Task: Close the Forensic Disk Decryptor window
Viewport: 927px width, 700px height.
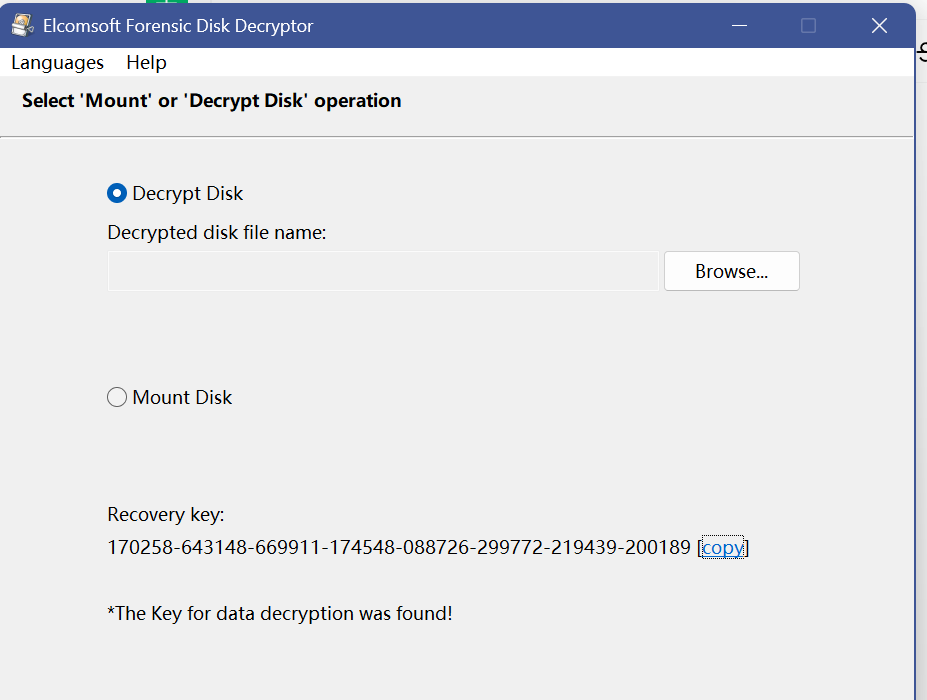Action: click(x=879, y=25)
